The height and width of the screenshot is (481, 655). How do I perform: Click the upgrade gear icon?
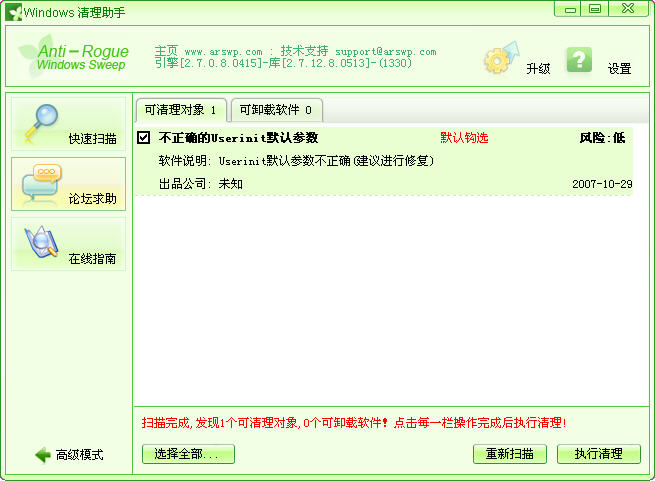(x=501, y=58)
